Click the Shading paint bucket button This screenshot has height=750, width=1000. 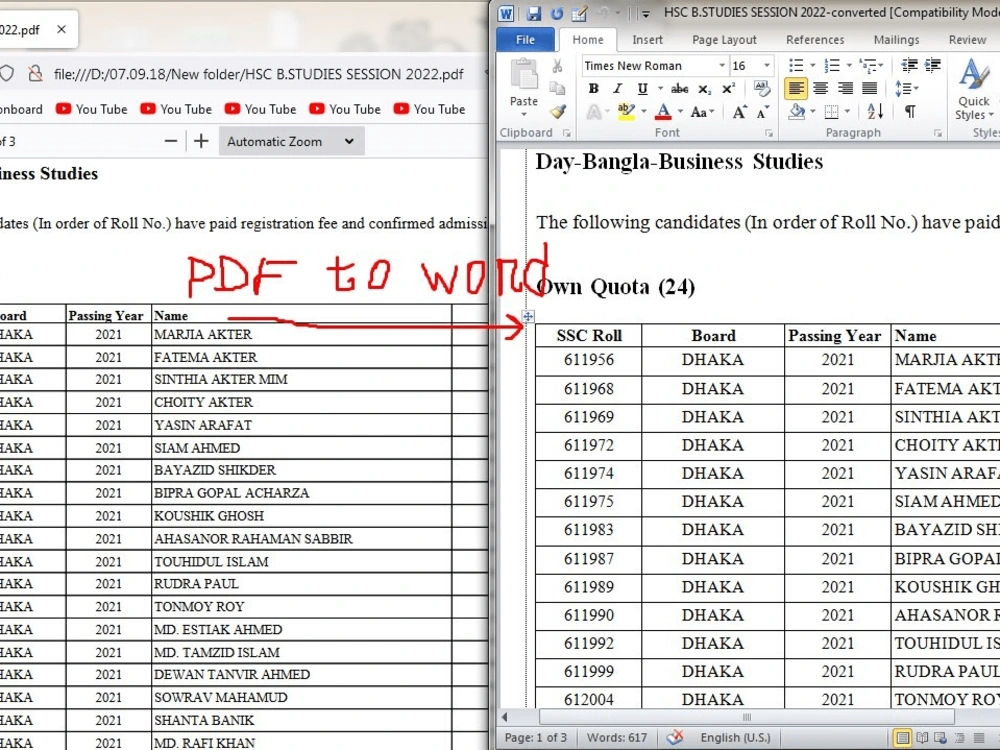[796, 112]
